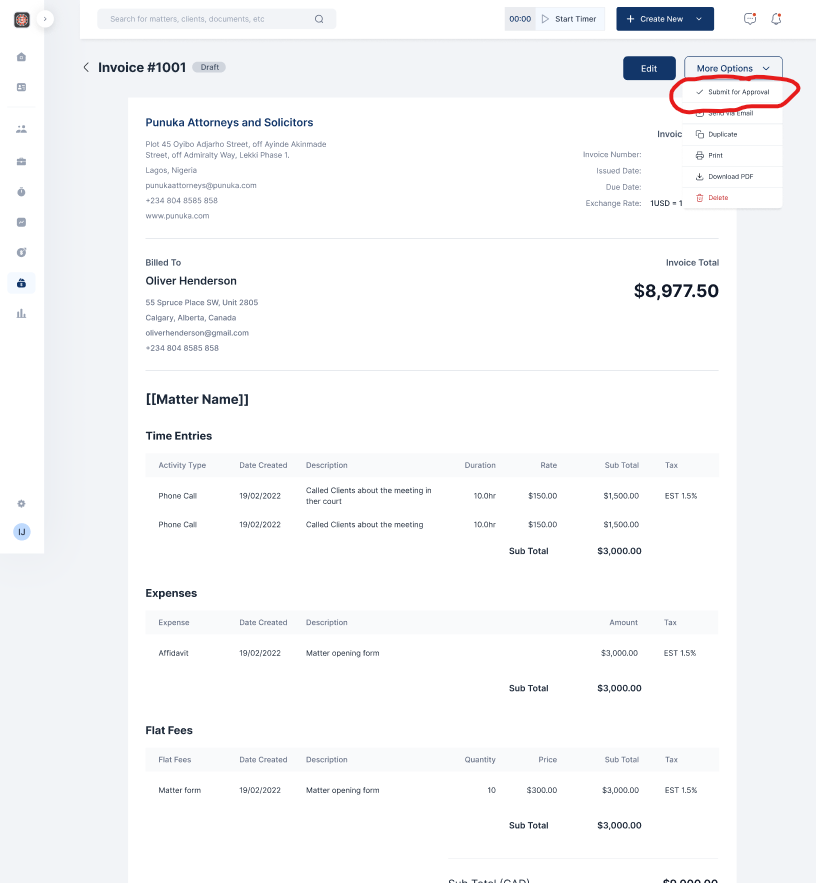Choose Duplicate from the options menu
Viewport: 816px width, 883px height.
(722, 134)
